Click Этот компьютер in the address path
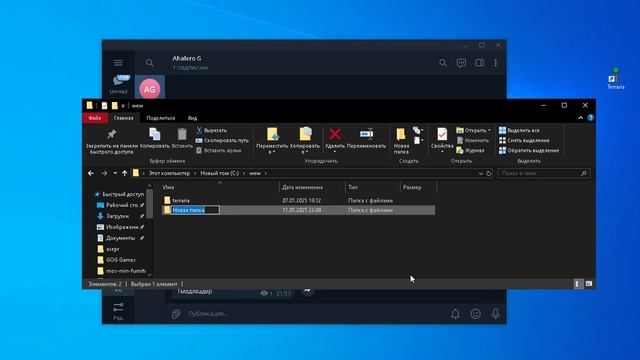The width and height of the screenshot is (640, 360). click(x=169, y=173)
